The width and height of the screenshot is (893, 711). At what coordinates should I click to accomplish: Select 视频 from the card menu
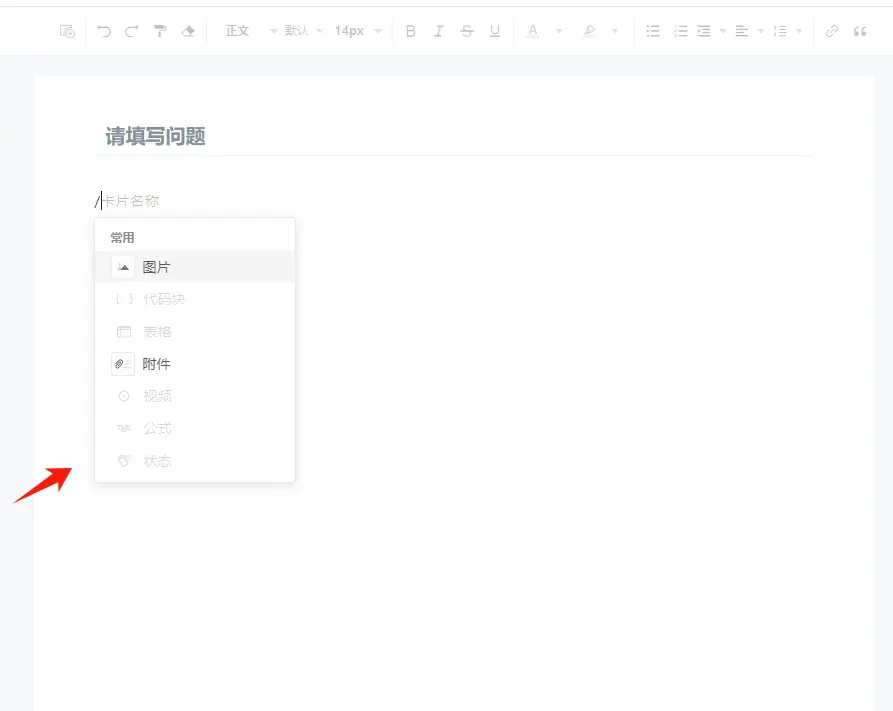coord(195,396)
